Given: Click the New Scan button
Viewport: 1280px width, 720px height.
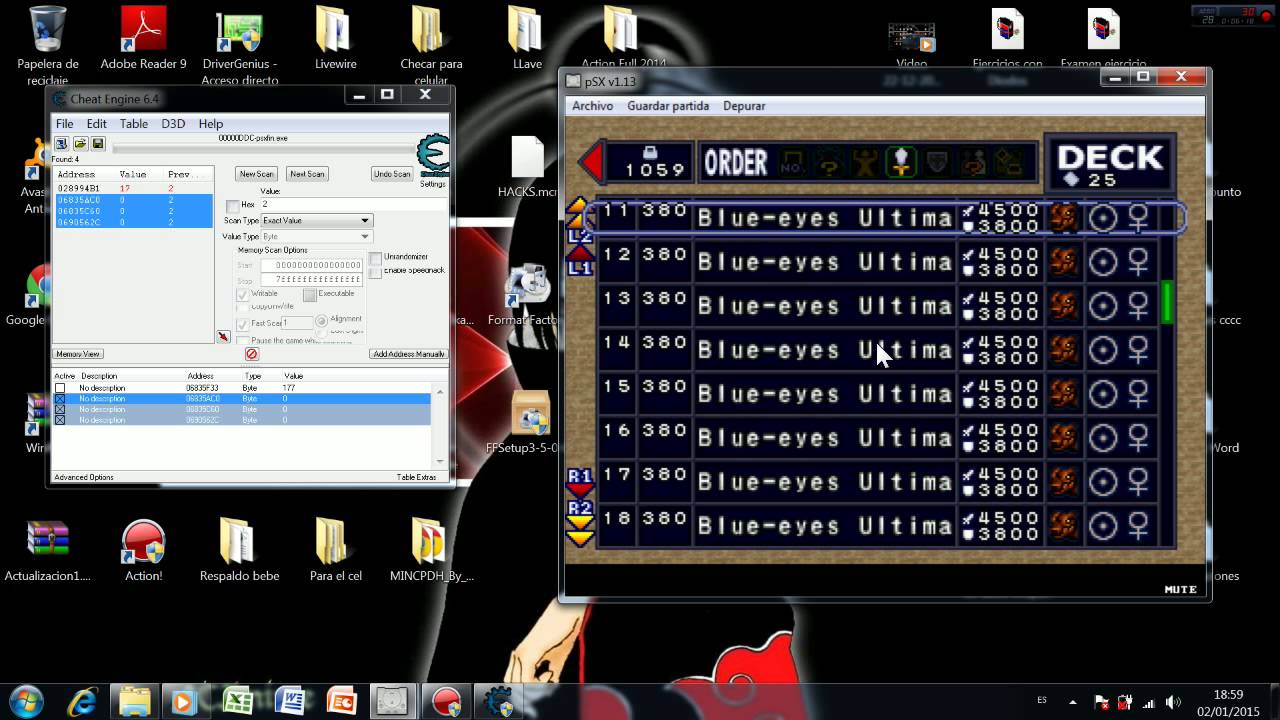Looking at the screenshot, I should 257,174.
